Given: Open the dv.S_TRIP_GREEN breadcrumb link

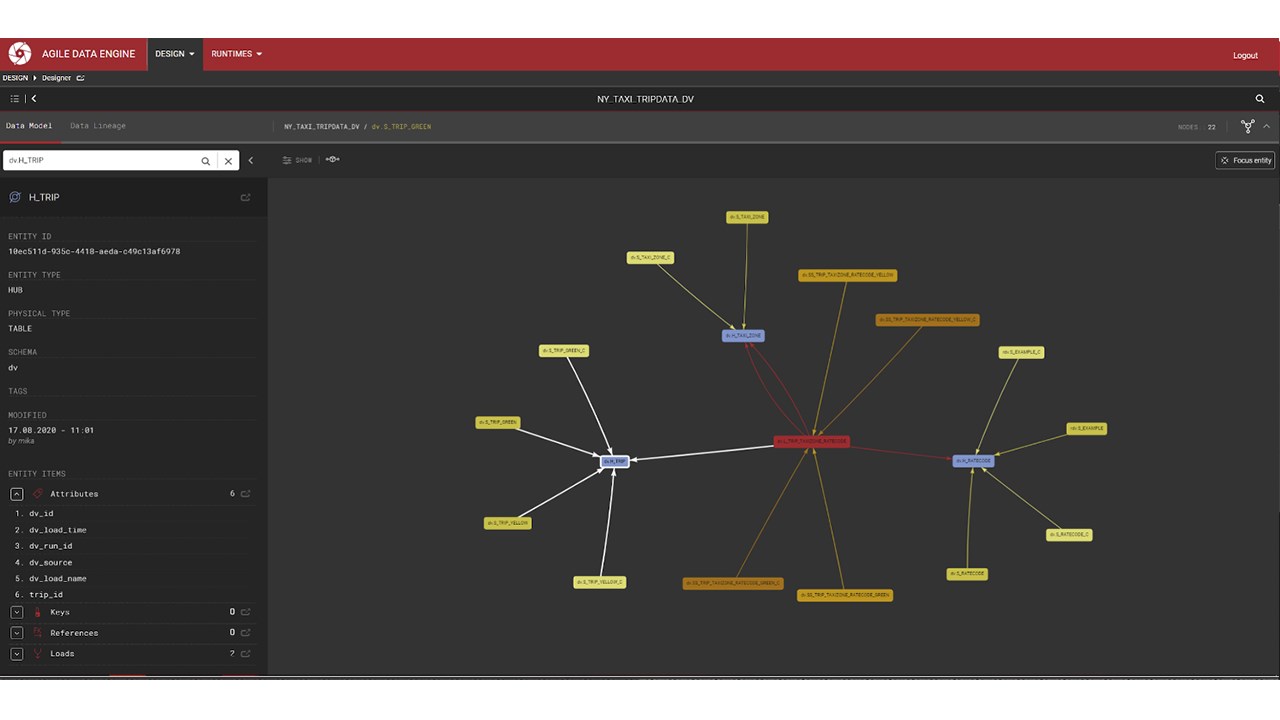Looking at the screenshot, I should tap(404, 126).
